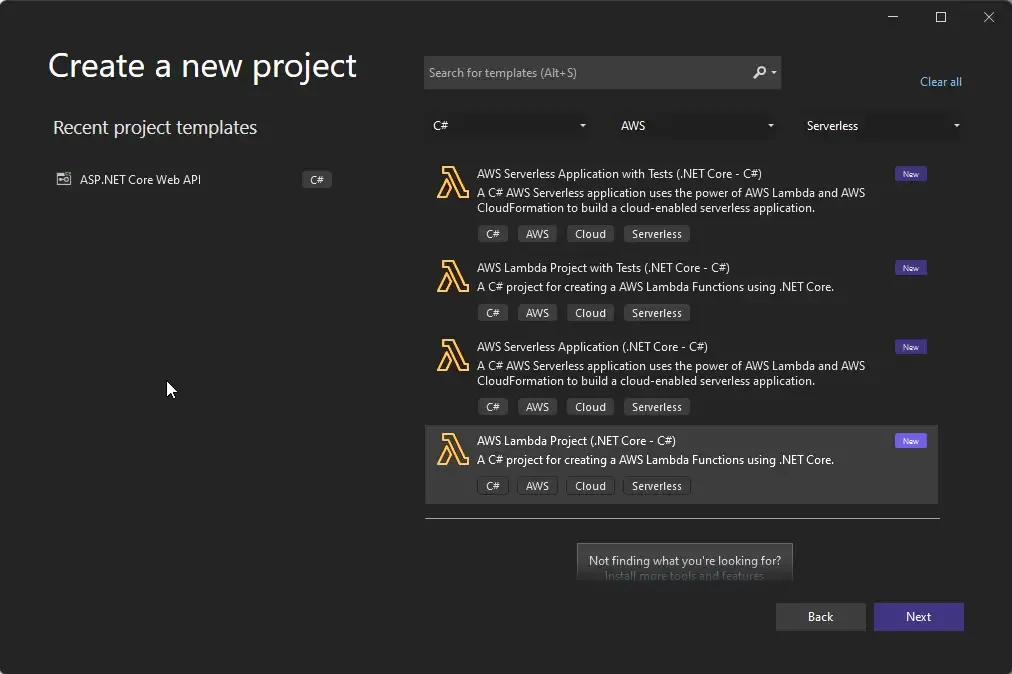Click the Cloud tag on AWS Serverless Application with Tests
Viewport: 1012px width, 674px height.
tap(590, 234)
